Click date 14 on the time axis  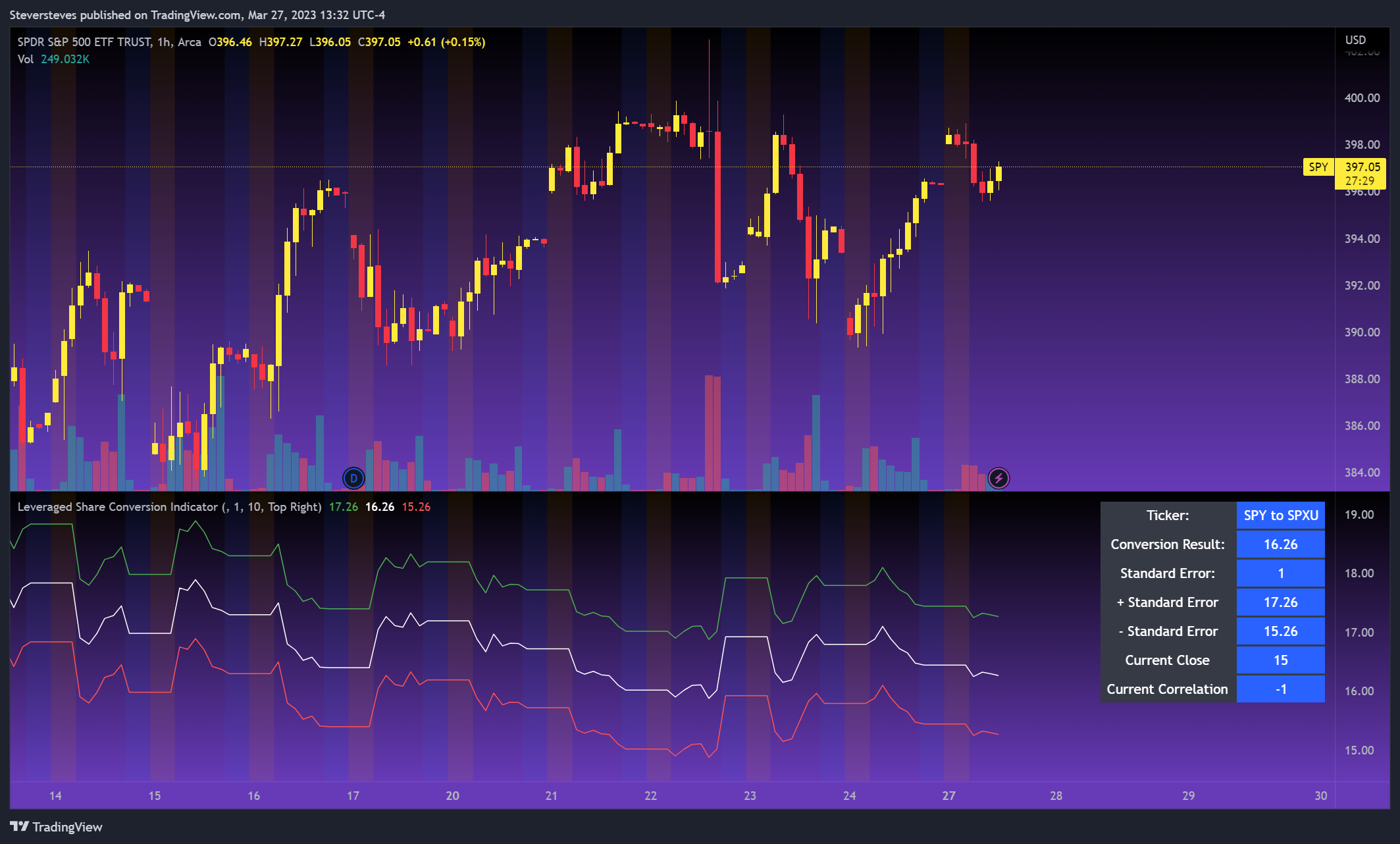[55, 796]
